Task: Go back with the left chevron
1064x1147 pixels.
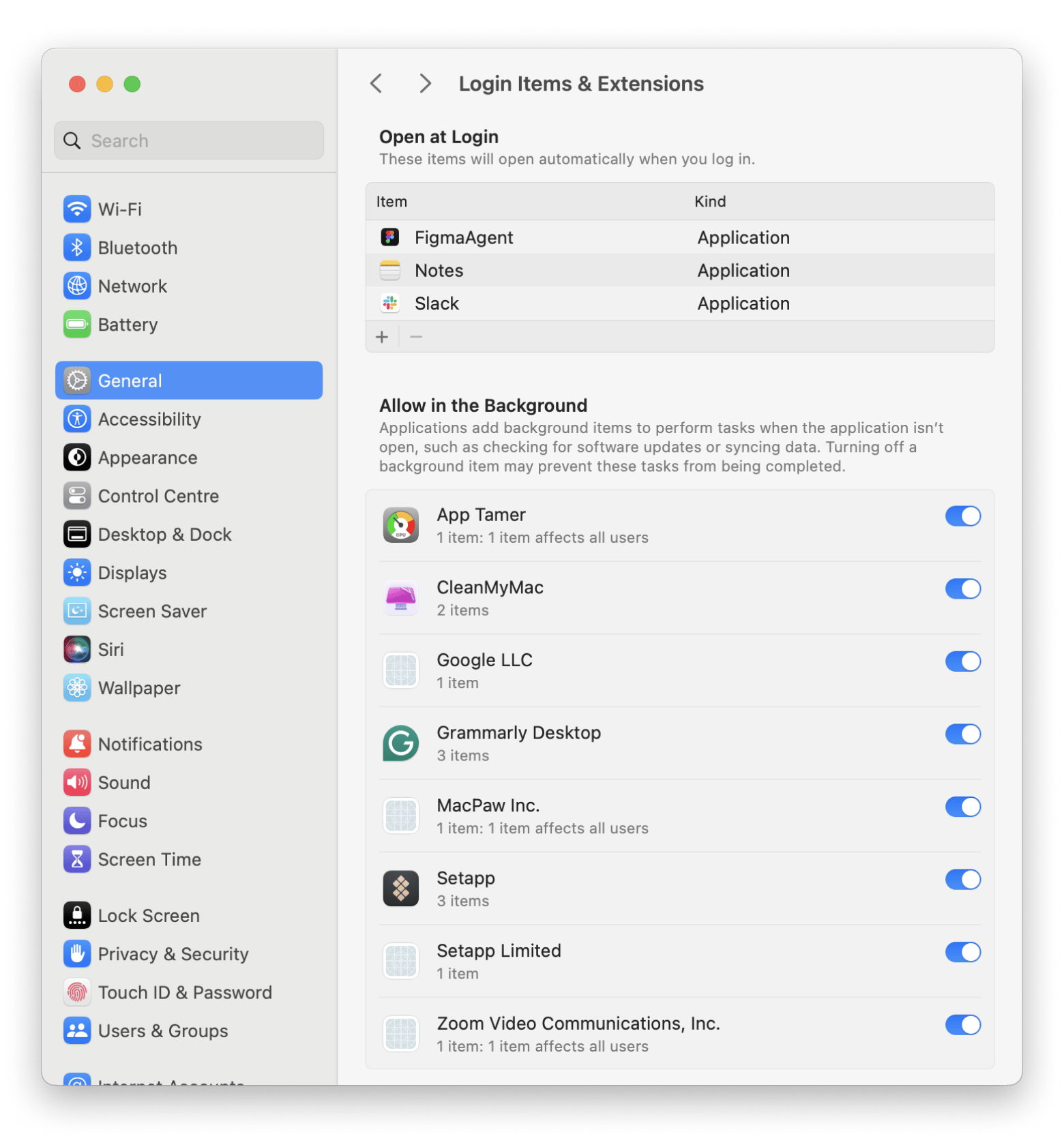Action: [376, 83]
